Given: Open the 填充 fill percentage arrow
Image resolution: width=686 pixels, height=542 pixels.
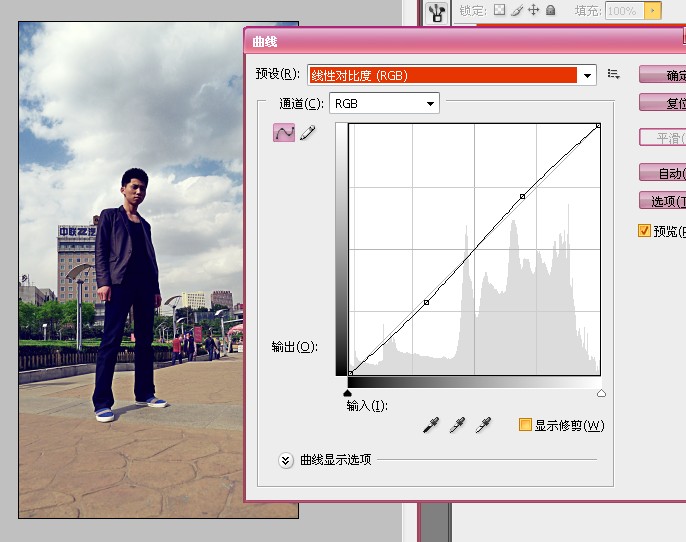Looking at the screenshot, I should (x=652, y=10).
